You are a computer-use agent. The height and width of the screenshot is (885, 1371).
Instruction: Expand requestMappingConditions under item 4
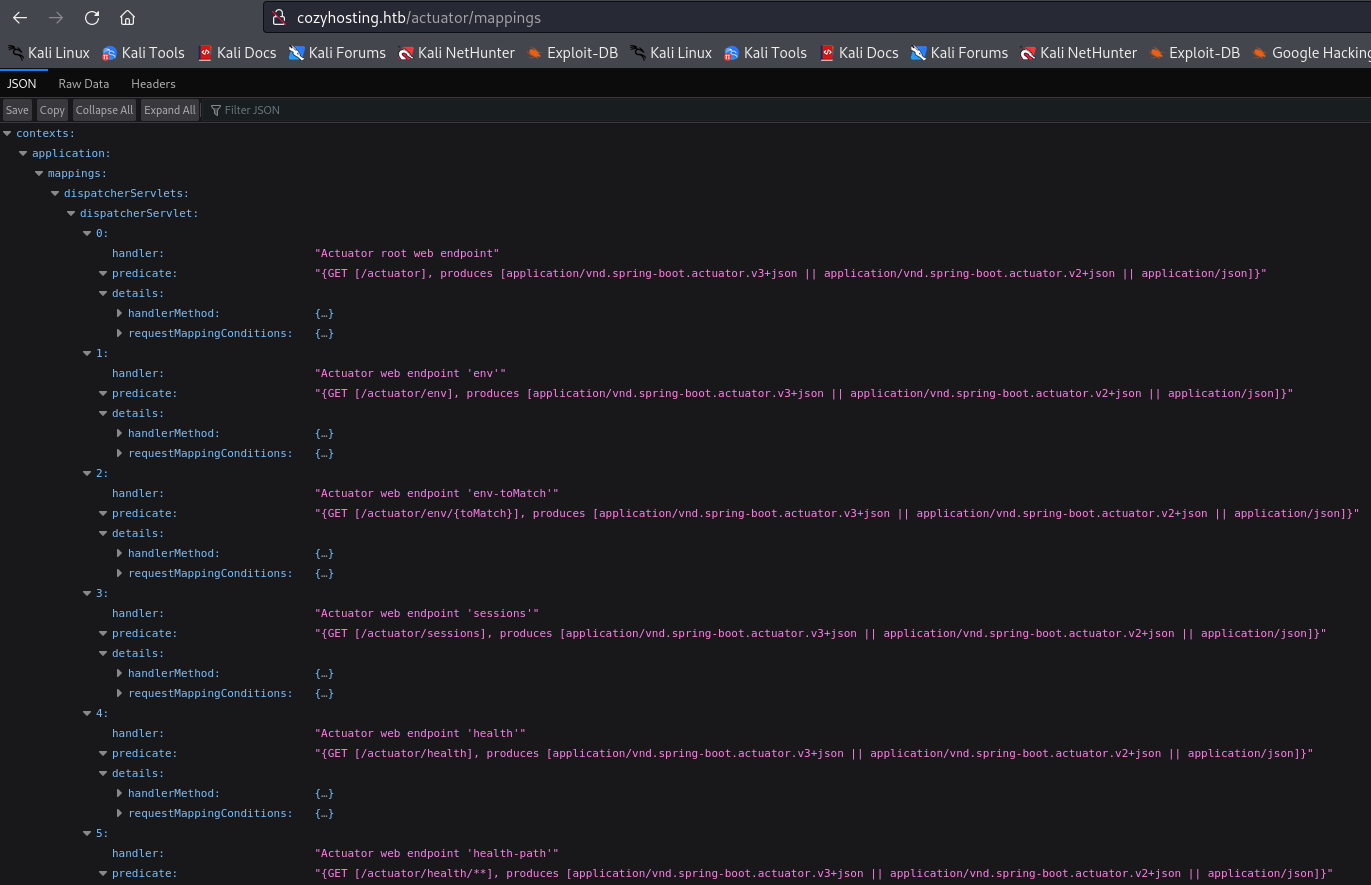click(120, 813)
